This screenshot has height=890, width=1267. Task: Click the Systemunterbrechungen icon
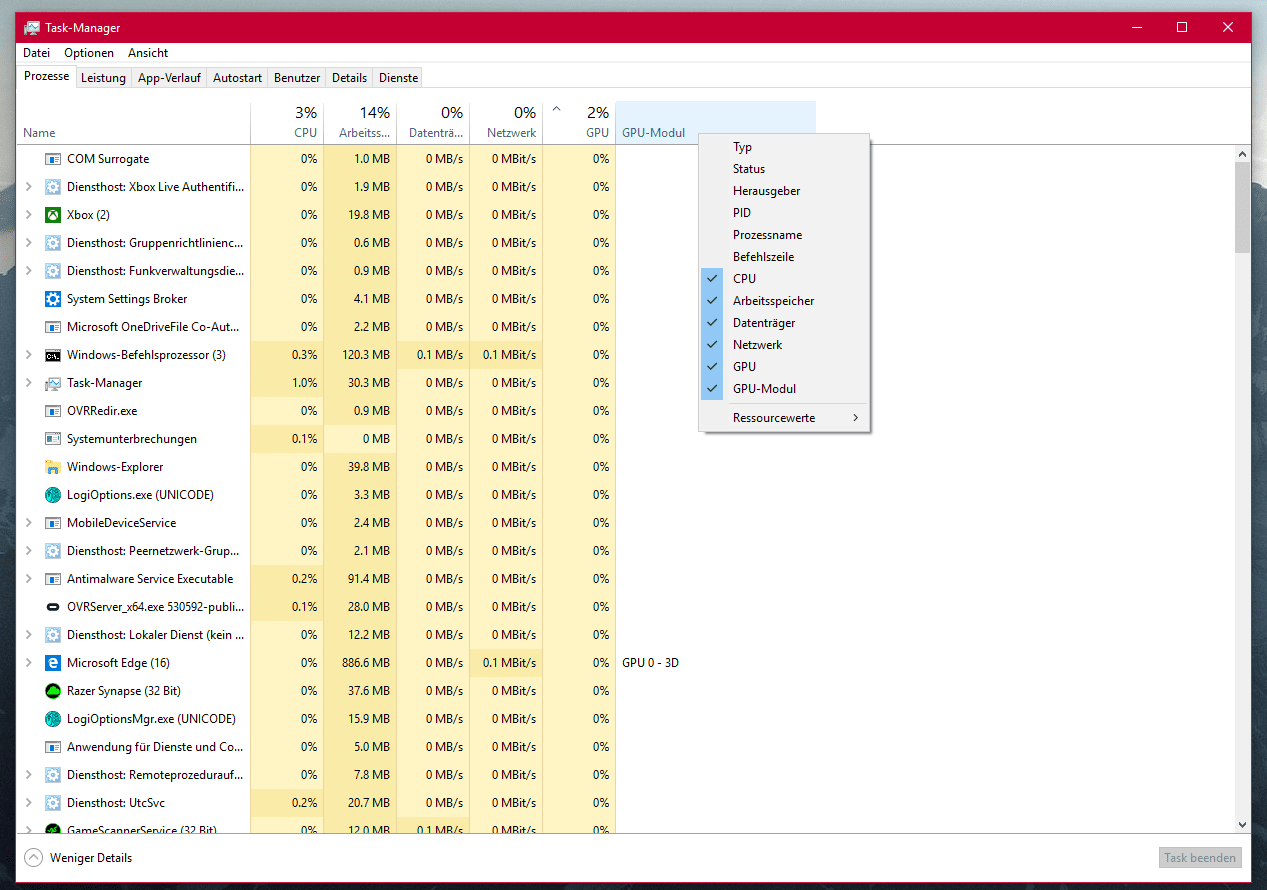click(x=53, y=439)
